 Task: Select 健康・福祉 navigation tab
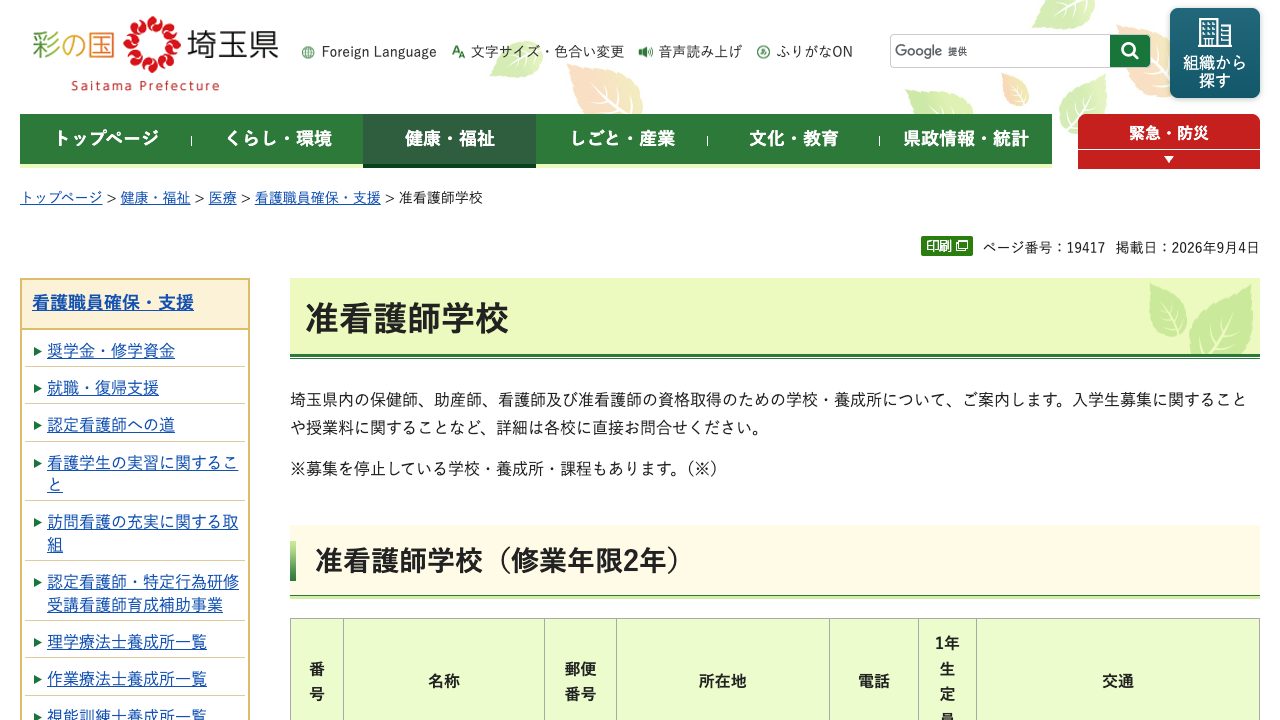[450, 139]
